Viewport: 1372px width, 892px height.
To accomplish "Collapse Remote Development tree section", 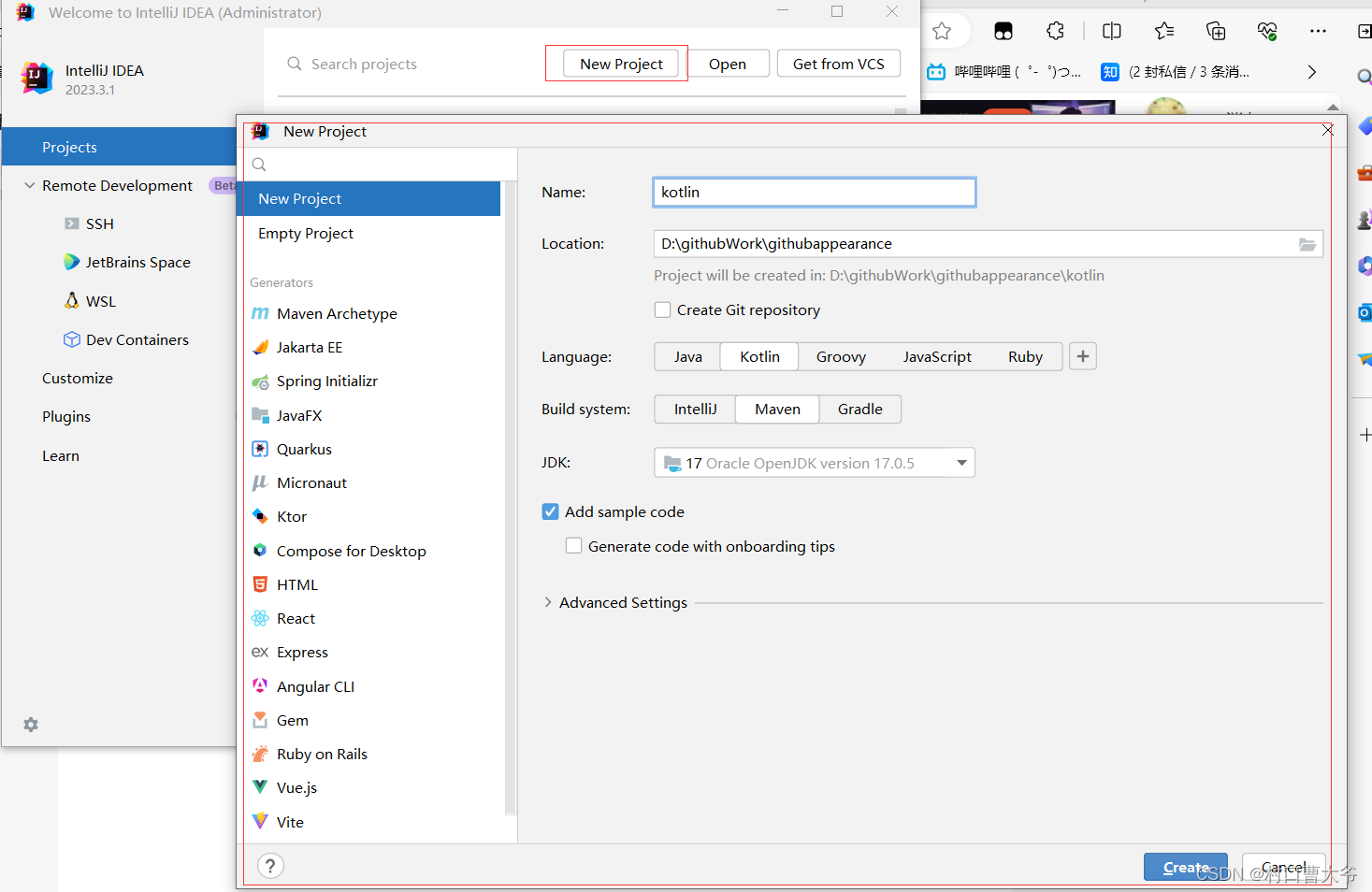I will coord(30,185).
